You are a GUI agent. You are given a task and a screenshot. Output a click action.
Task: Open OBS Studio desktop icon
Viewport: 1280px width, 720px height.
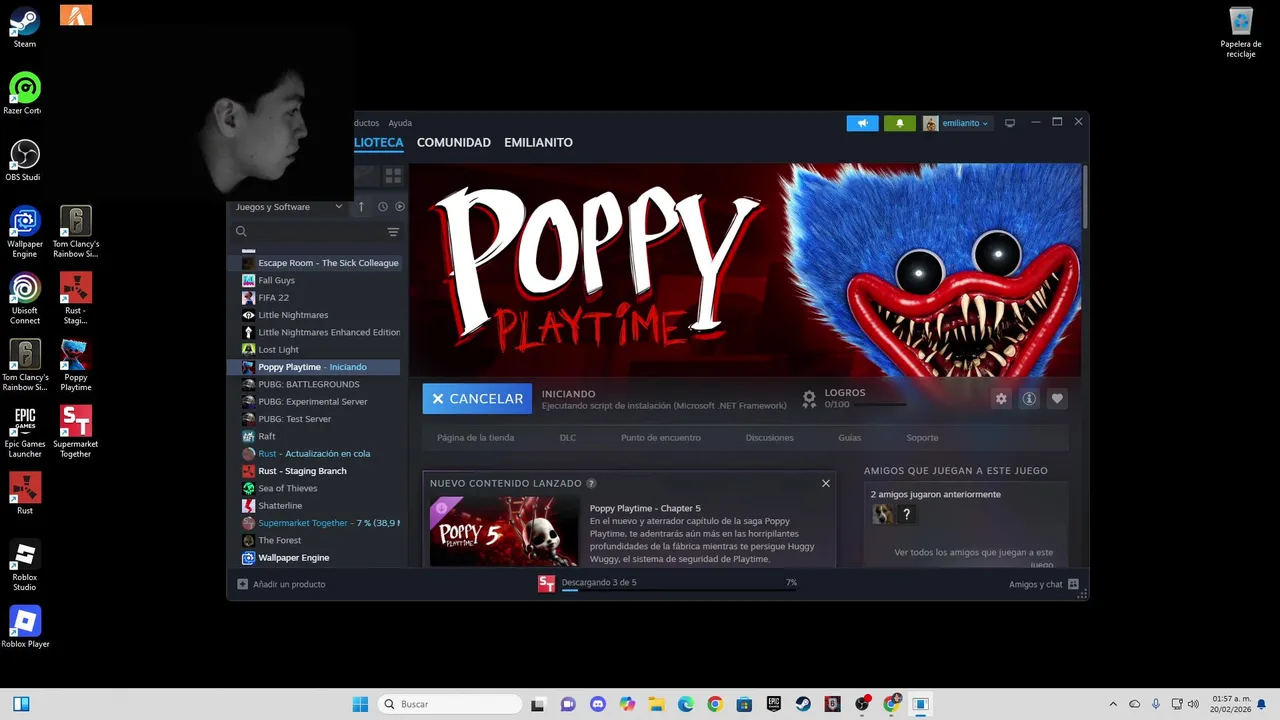pyautogui.click(x=24, y=160)
